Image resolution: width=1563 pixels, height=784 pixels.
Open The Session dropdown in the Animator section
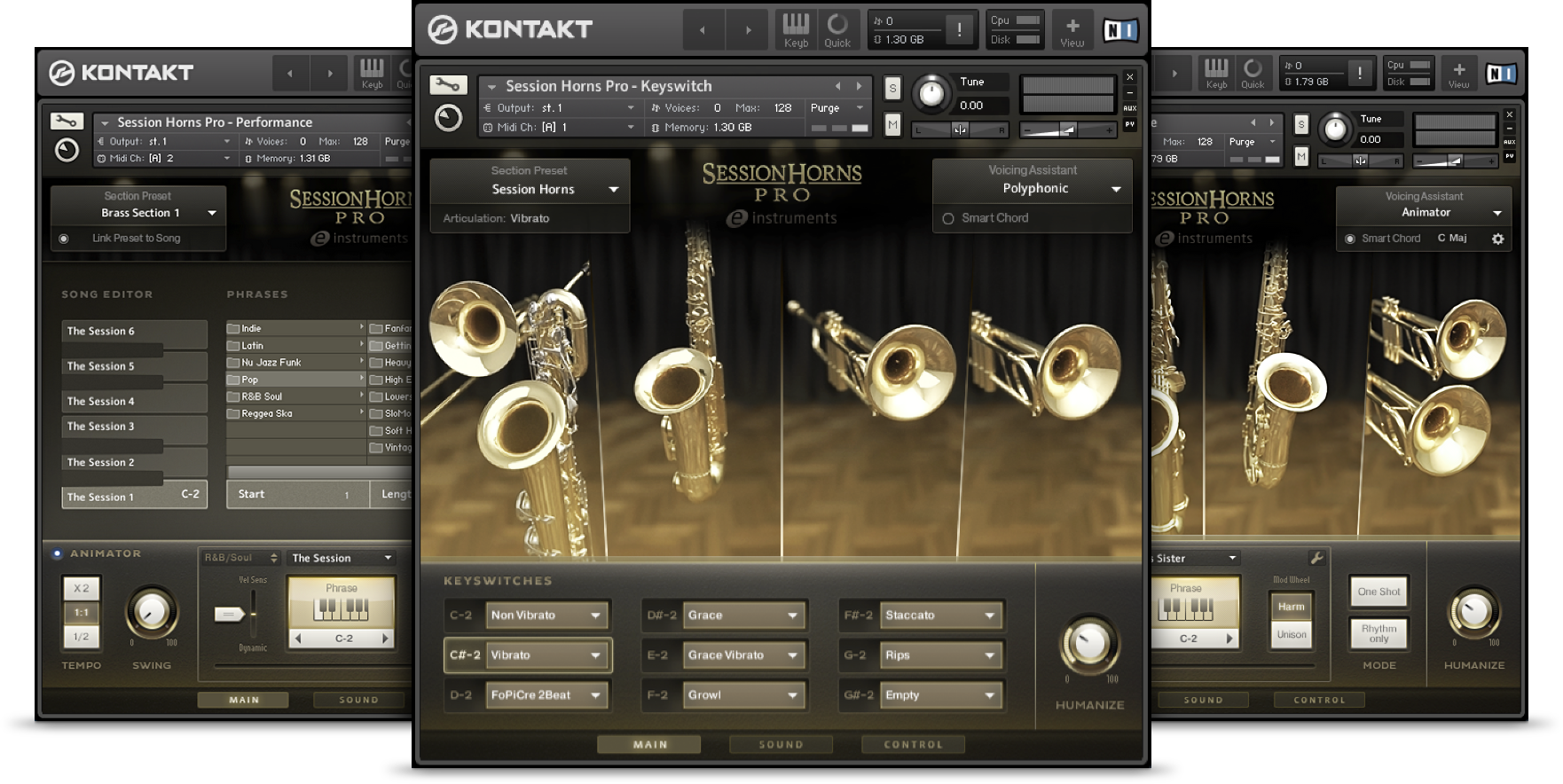tap(342, 558)
